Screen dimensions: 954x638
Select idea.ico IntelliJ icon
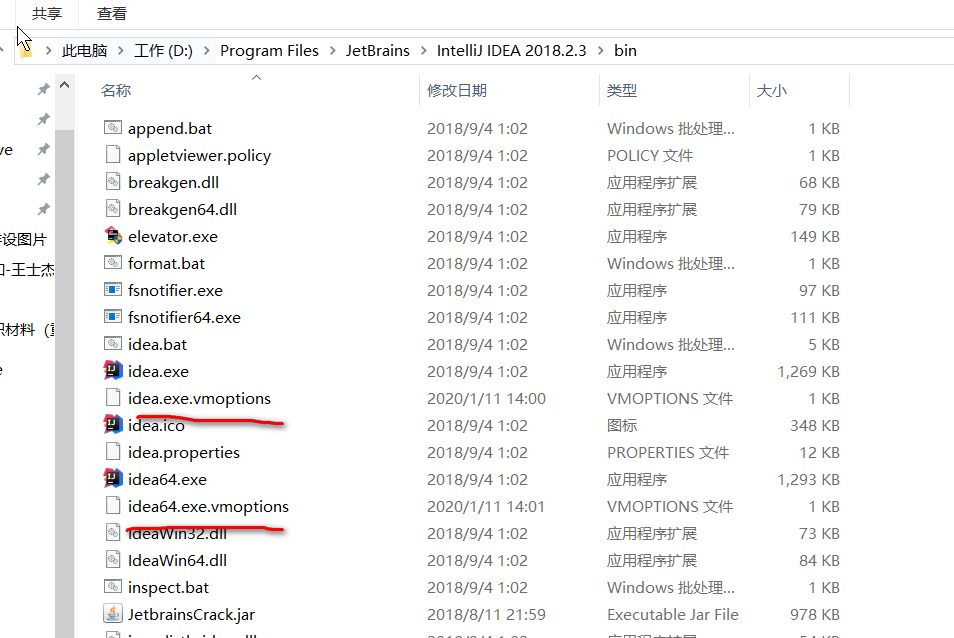point(113,424)
